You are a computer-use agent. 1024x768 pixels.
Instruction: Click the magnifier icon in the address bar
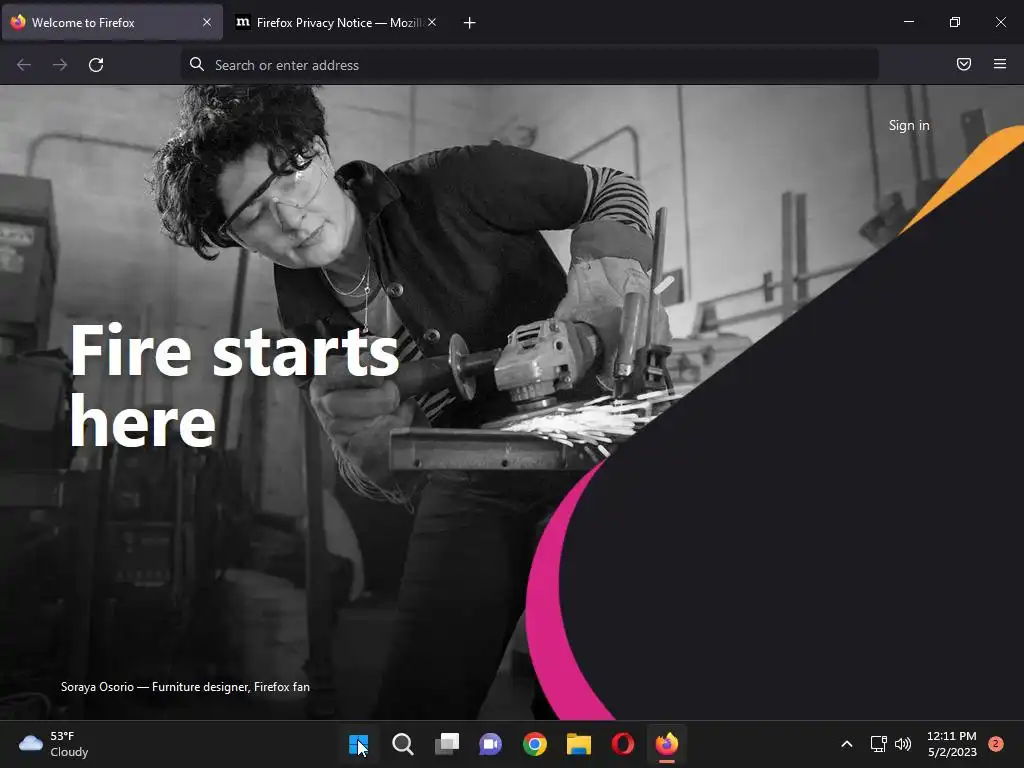pyautogui.click(x=197, y=64)
